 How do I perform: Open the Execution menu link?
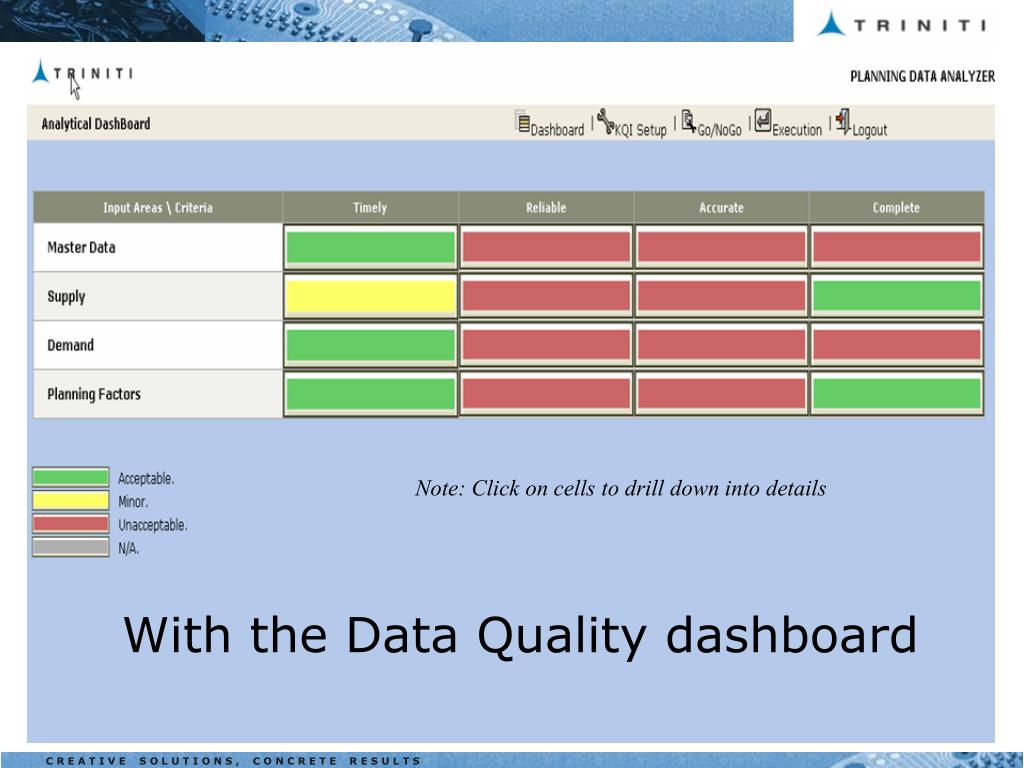coord(797,130)
